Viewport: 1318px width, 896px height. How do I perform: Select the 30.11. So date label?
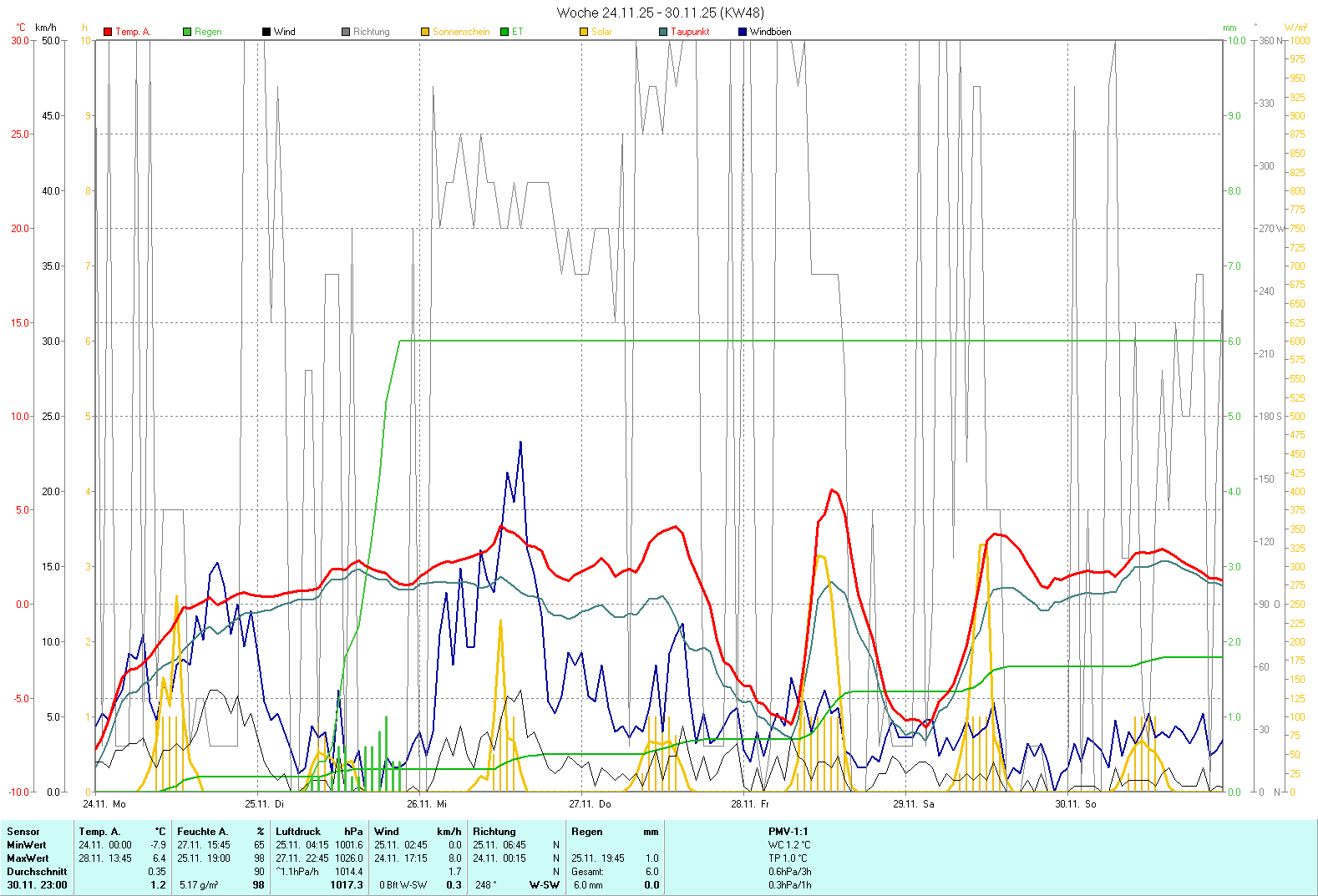click(x=1076, y=804)
